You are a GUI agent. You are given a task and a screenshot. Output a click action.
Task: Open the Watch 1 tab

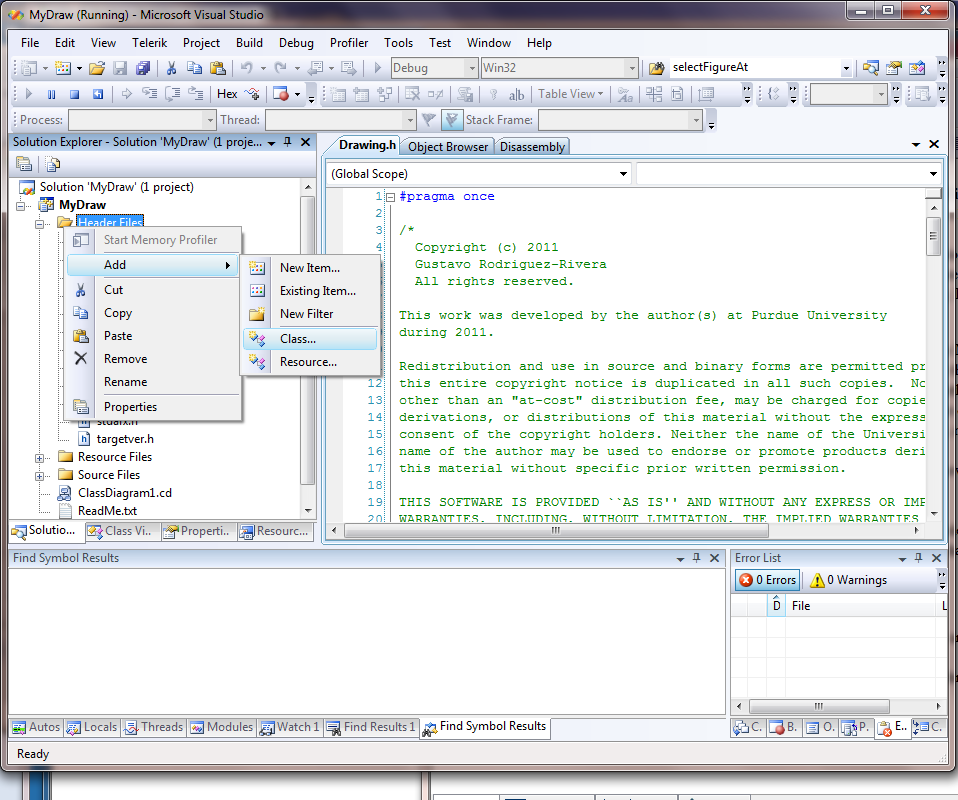tap(290, 727)
